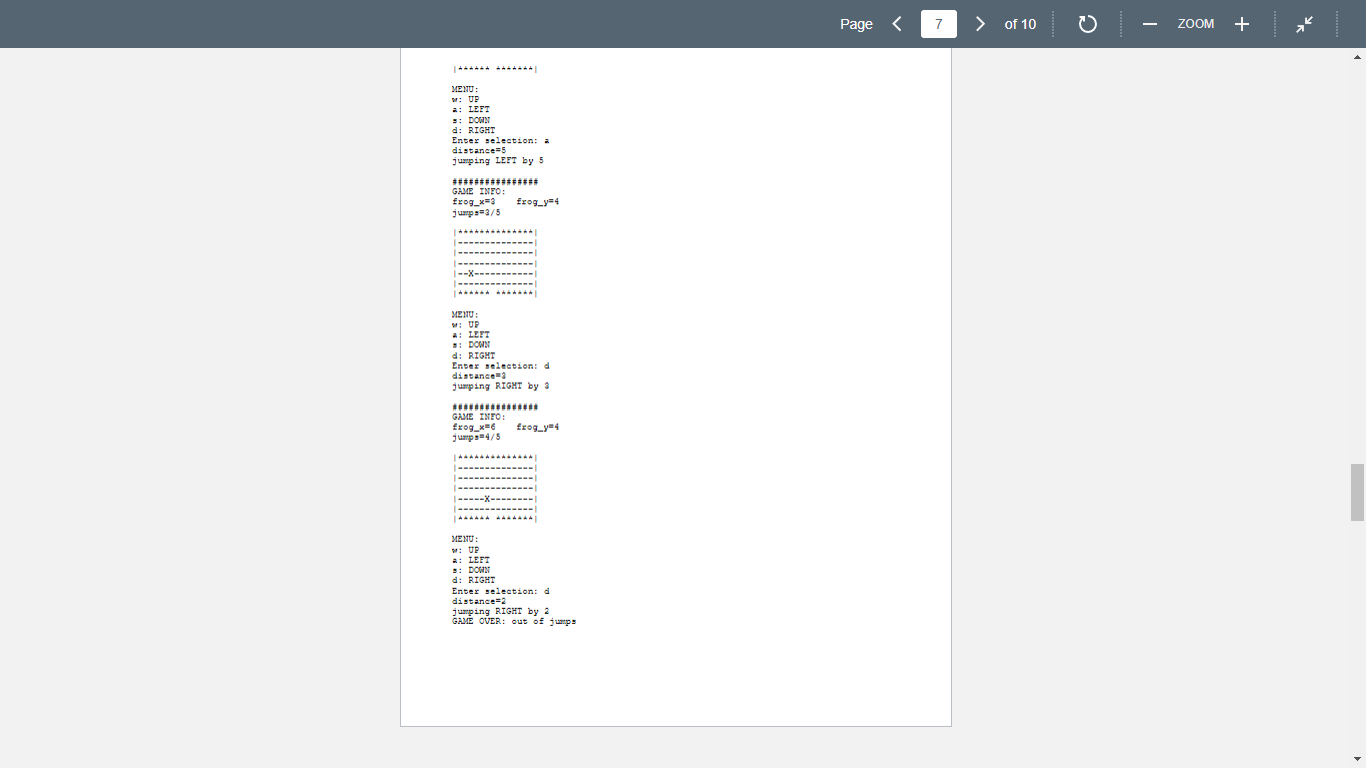Click the ZOOM label in toolbar
This screenshot has width=1366, height=768.
coord(1196,24)
